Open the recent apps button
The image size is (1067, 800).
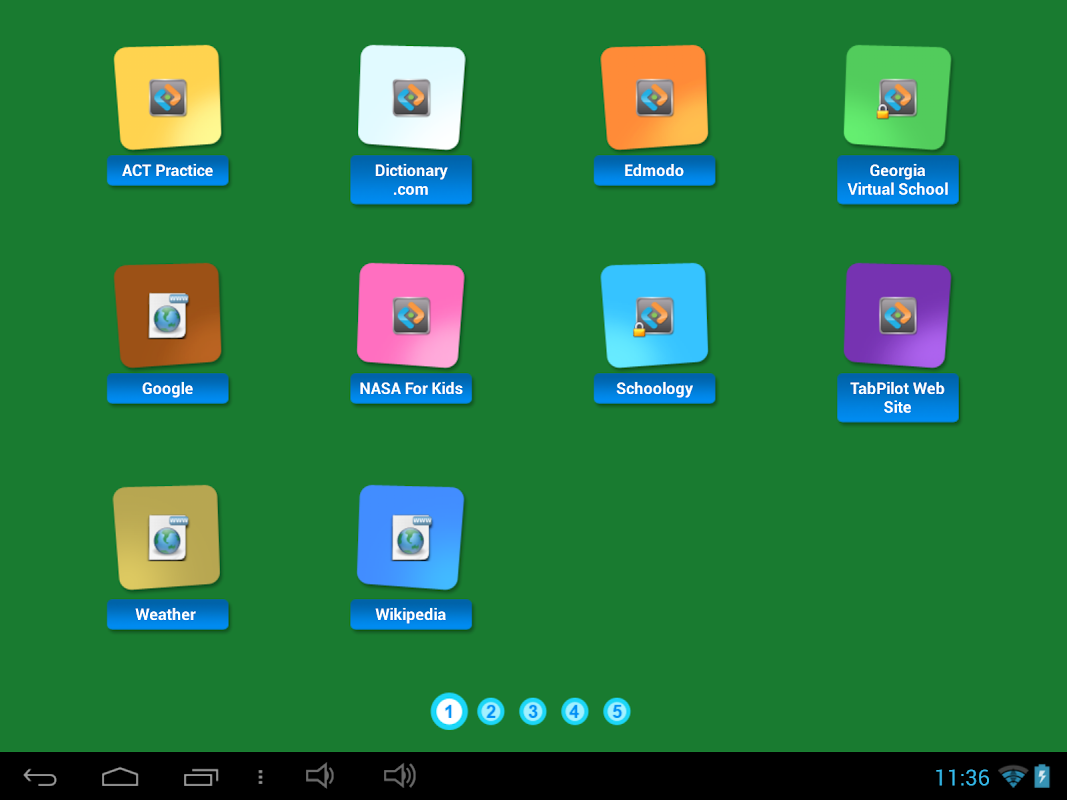coord(201,777)
